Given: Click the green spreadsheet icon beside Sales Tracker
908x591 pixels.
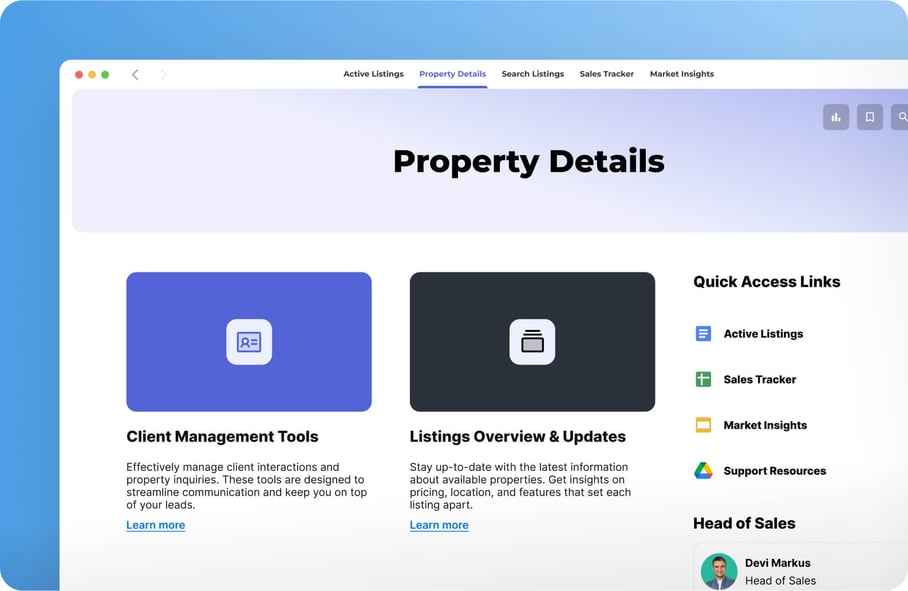Looking at the screenshot, I should pyautogui.click(x=703, y=379).
